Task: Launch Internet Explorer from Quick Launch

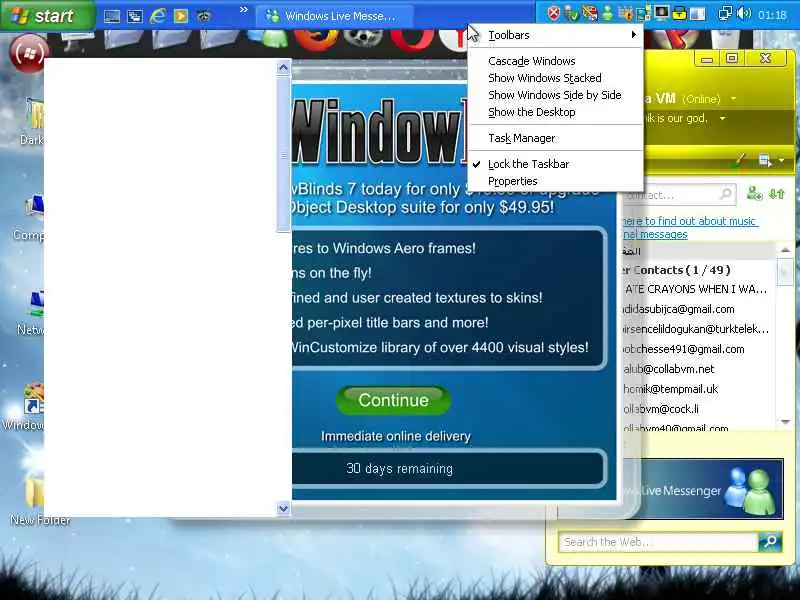Action: point(158,16)
